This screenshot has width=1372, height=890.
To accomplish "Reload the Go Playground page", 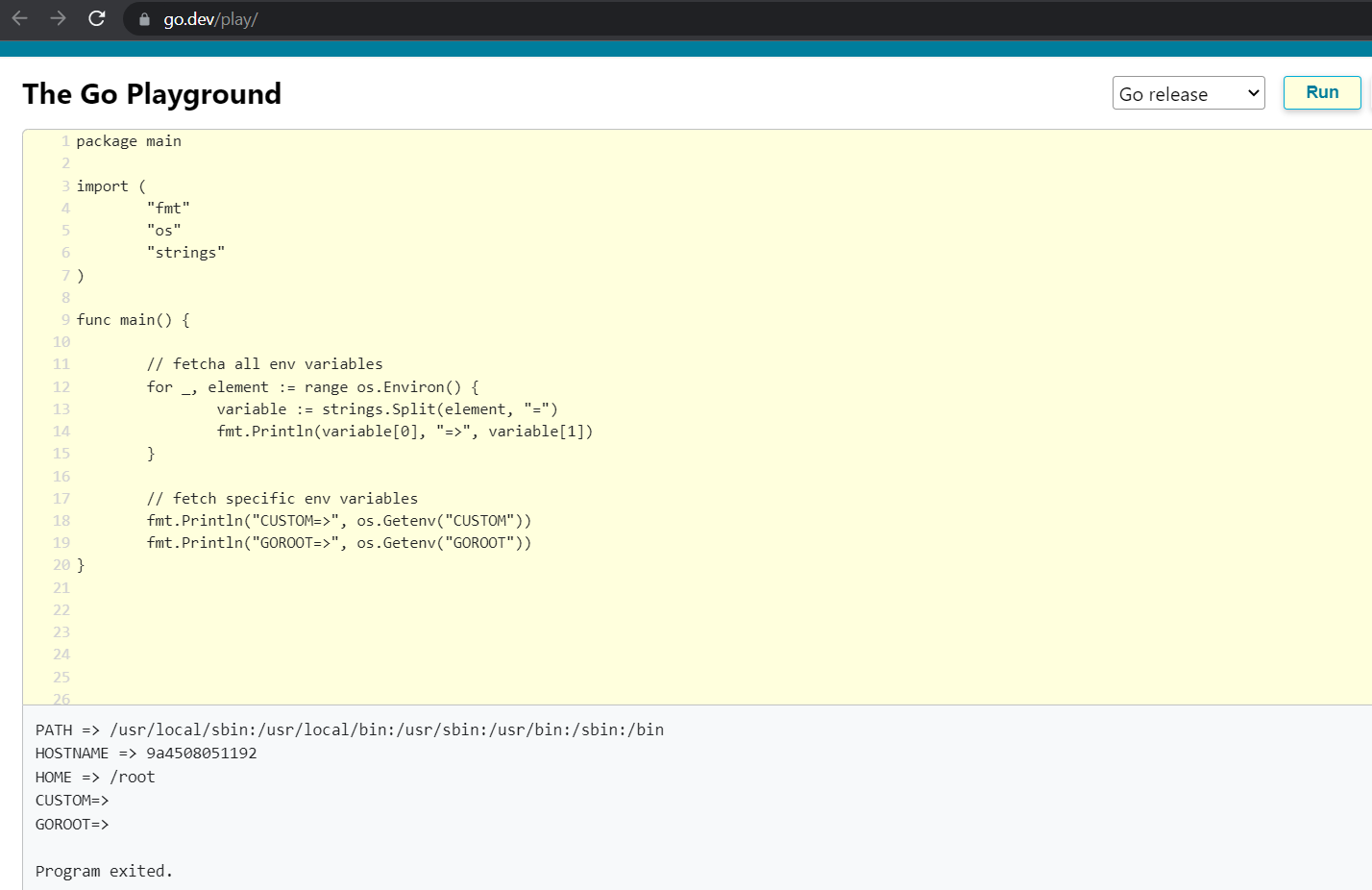I will tap(96, 18).
